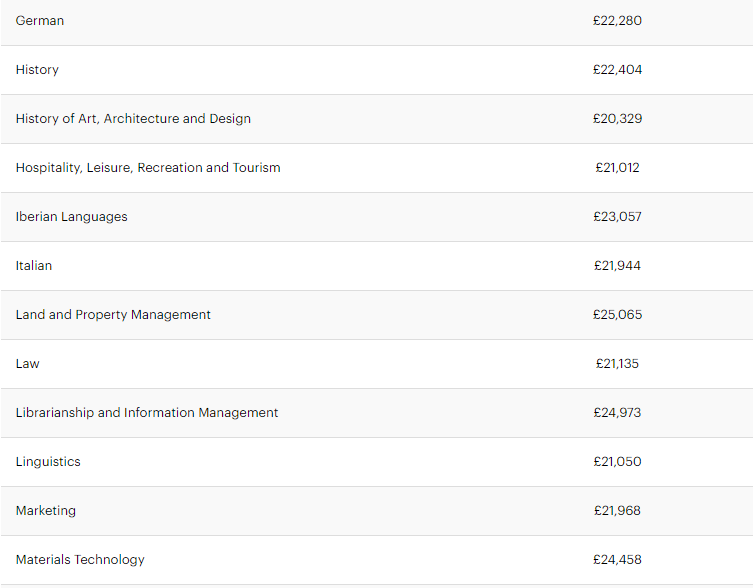Click the Iberian Languages row label
The width and height of the screenshot is (753, 588).
[x=72, y=217]
